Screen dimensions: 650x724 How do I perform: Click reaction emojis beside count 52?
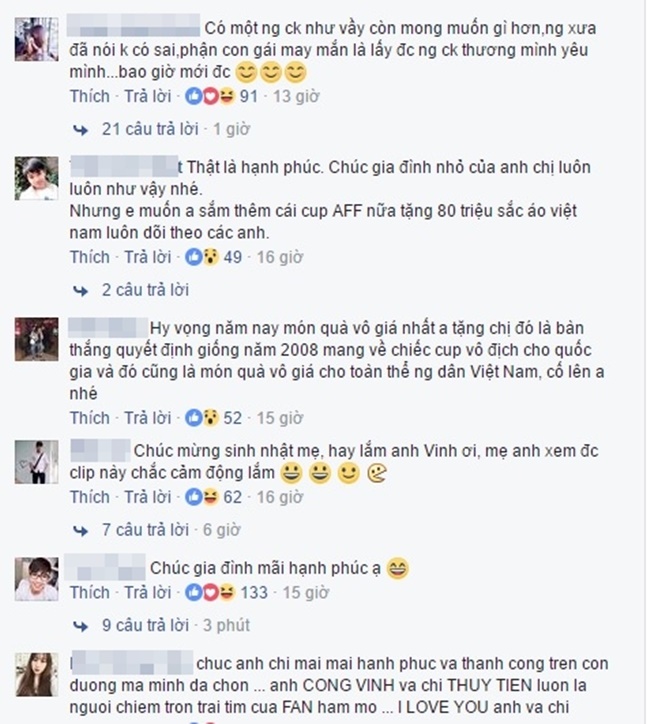pyautogui.click(x=202, y=418)
